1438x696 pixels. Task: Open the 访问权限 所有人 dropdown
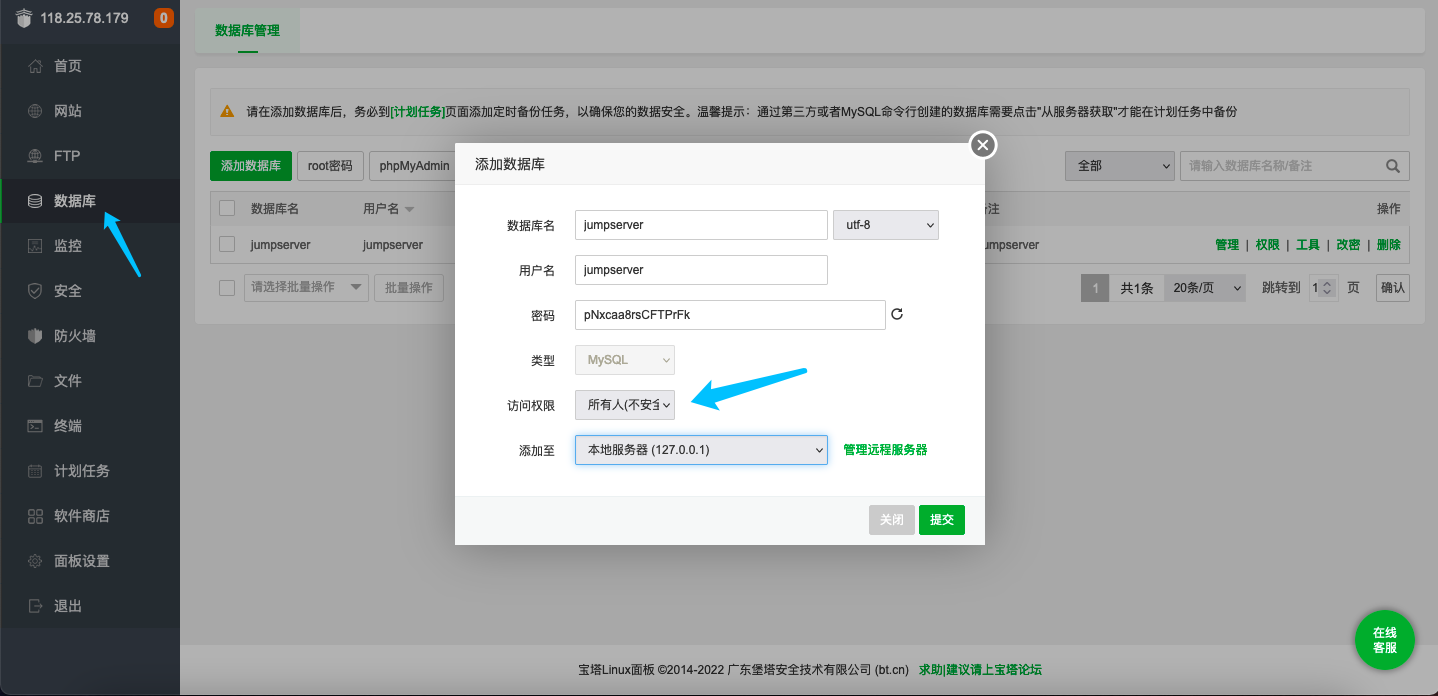tap(625, 405)
